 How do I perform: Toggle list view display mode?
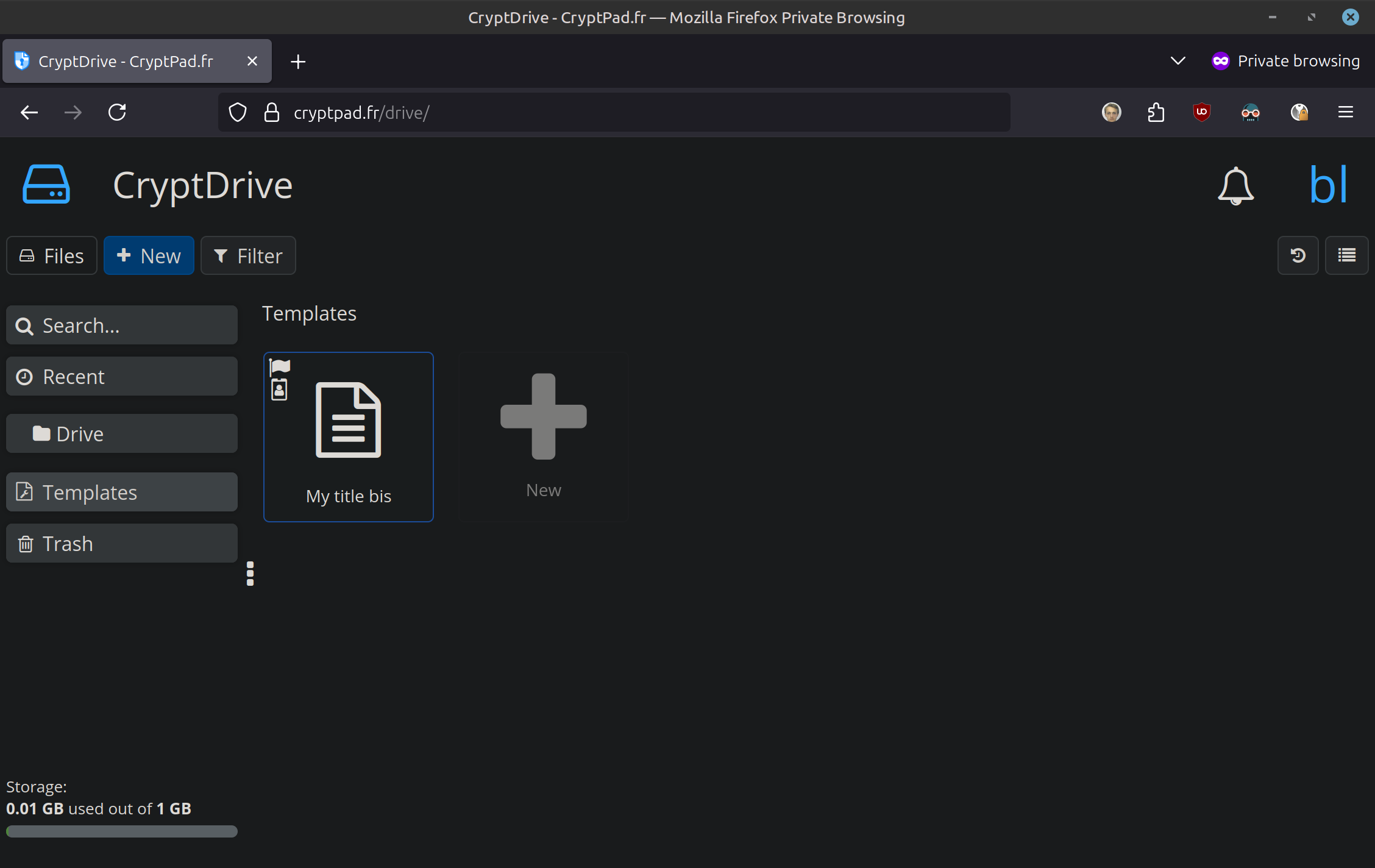point(1346,255)
